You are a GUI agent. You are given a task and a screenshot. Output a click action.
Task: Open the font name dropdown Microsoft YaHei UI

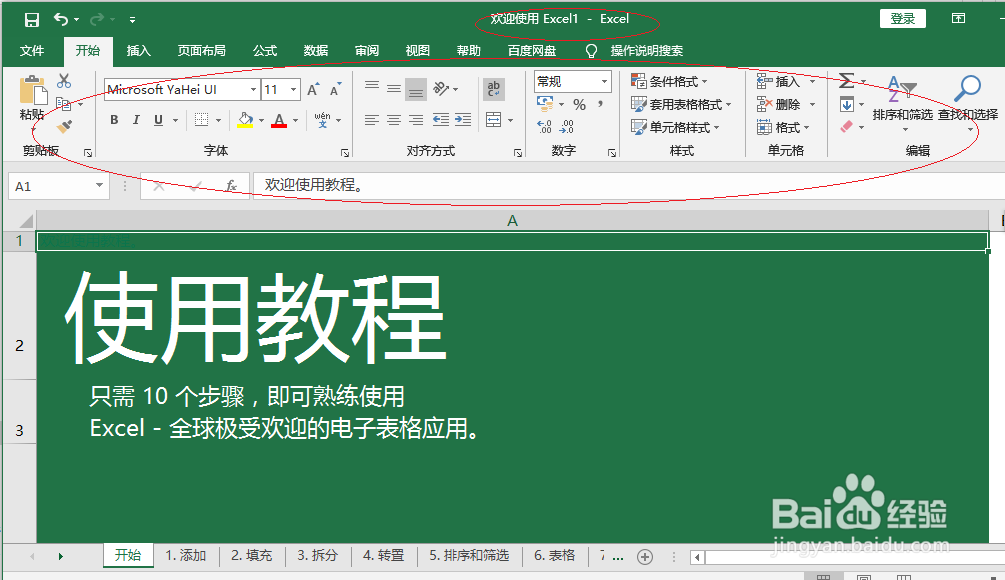pos(254,90)
